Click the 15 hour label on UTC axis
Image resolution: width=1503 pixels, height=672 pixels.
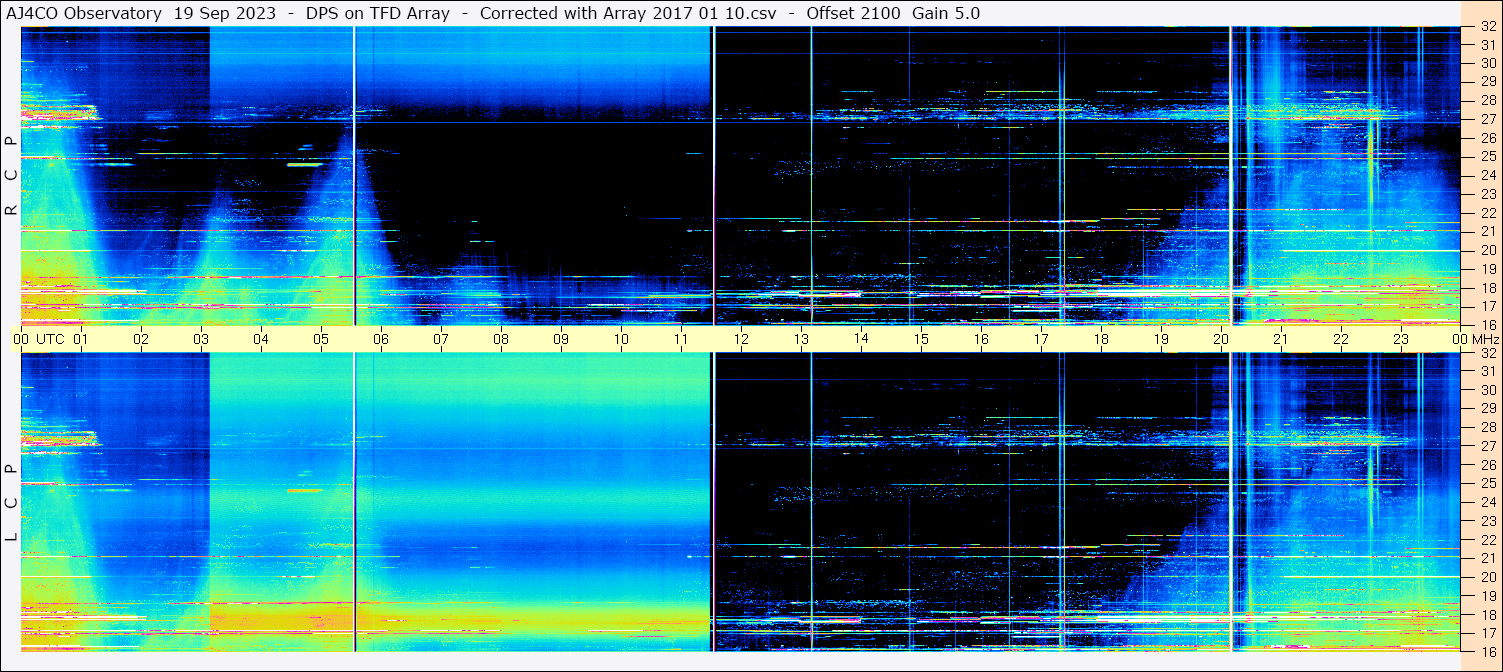coord(921,339)
